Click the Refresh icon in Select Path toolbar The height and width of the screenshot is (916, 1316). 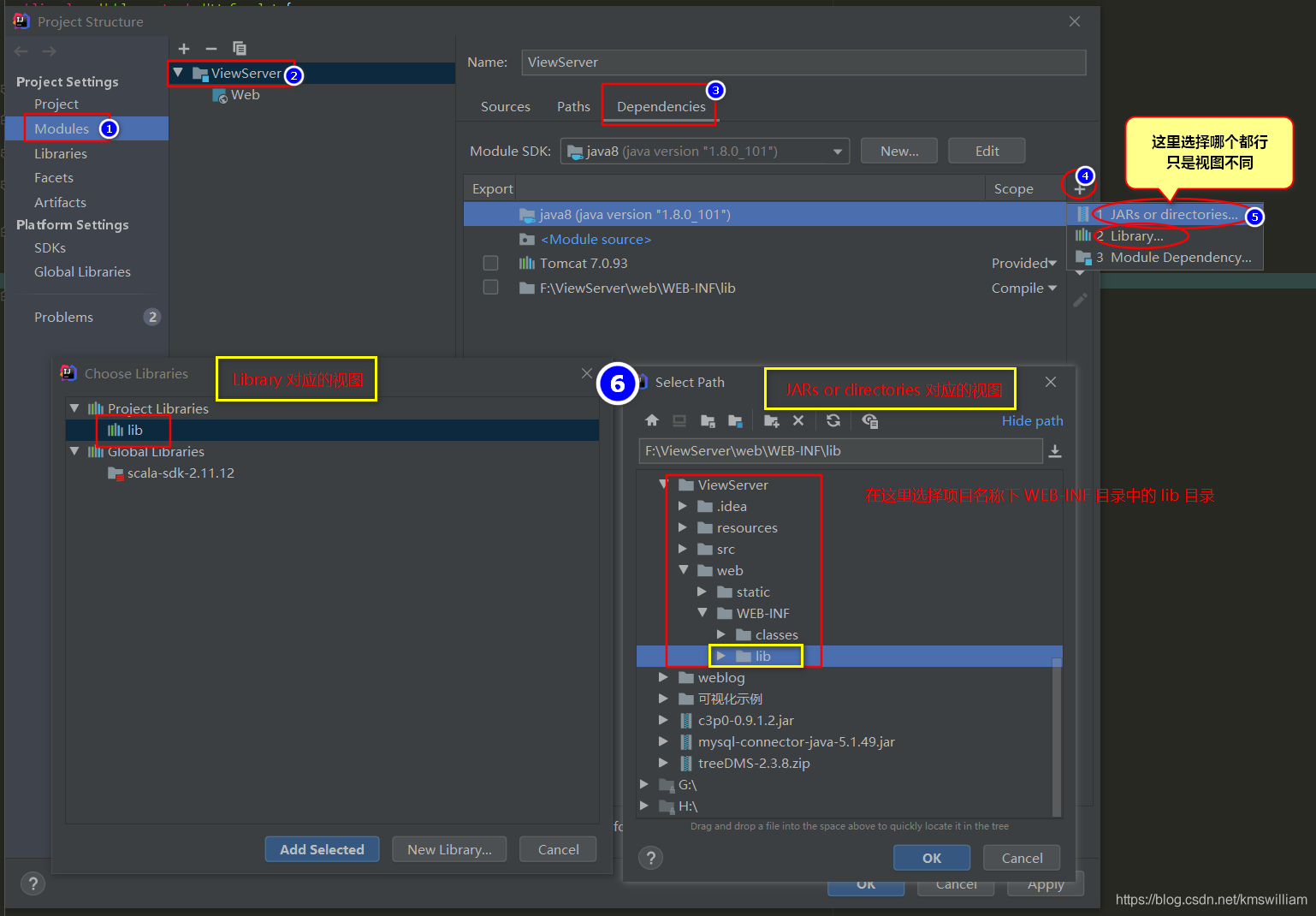(833, 420)
